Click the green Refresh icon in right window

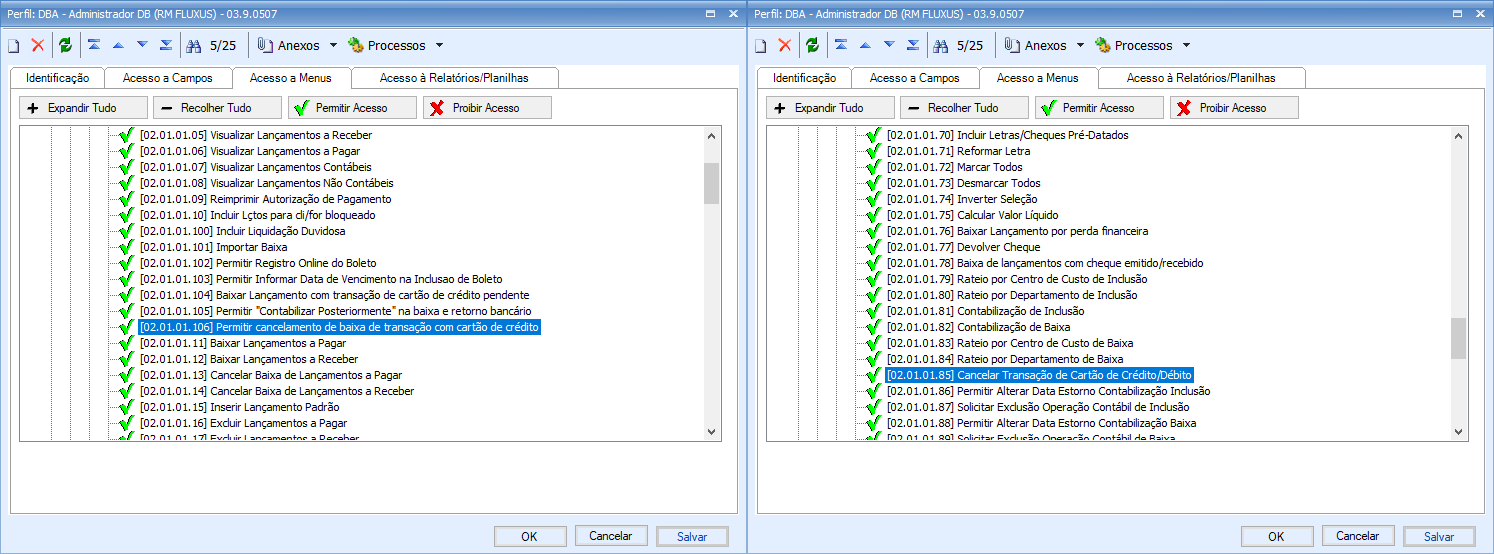point(812,45)
